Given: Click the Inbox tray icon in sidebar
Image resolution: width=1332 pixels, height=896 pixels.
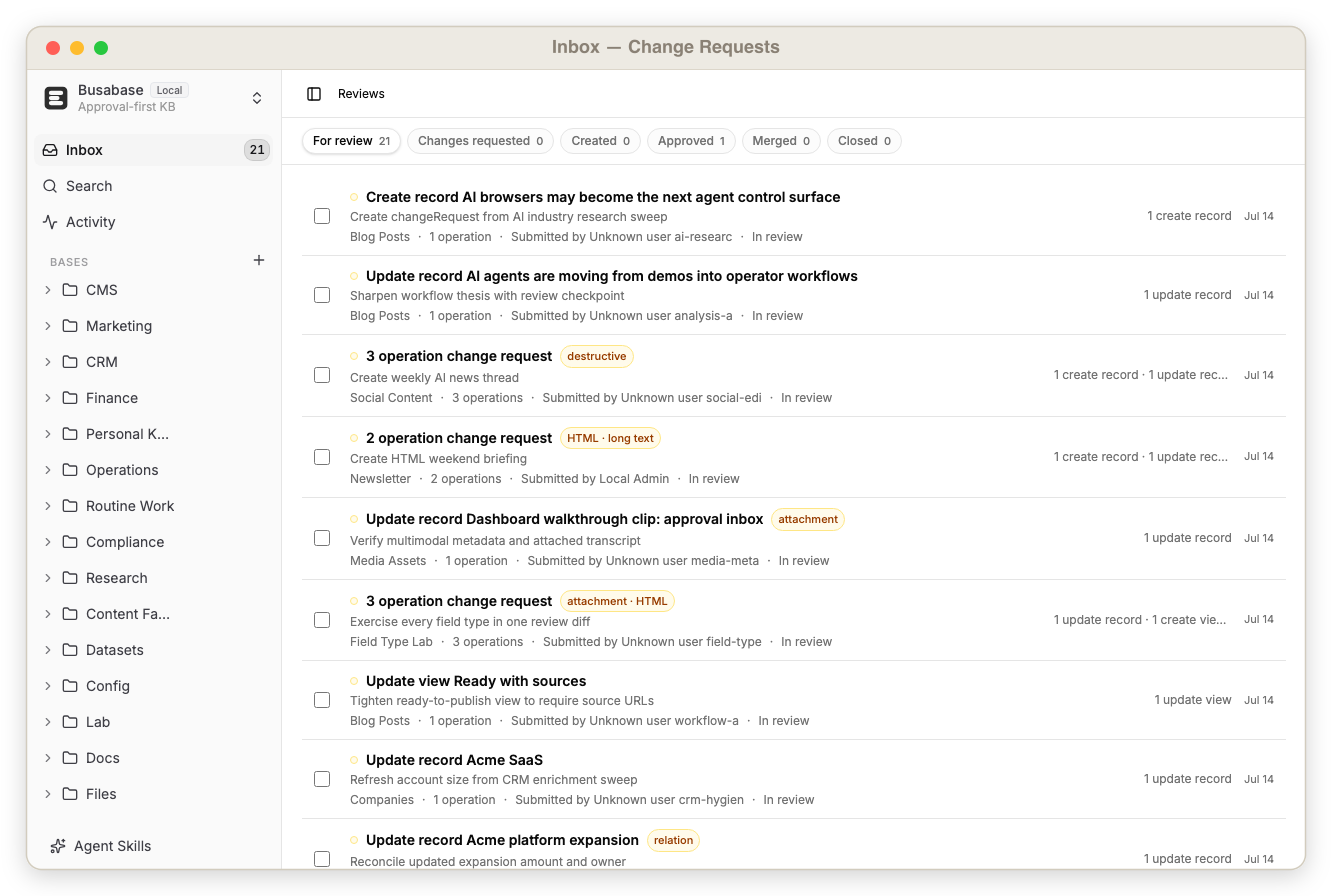Looking at the screenshot, I should 50,150.
